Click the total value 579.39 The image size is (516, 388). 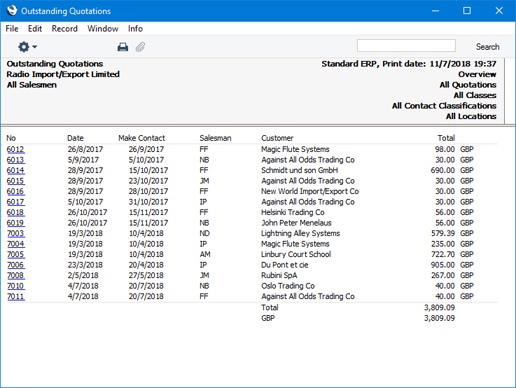tap(443, 233)
